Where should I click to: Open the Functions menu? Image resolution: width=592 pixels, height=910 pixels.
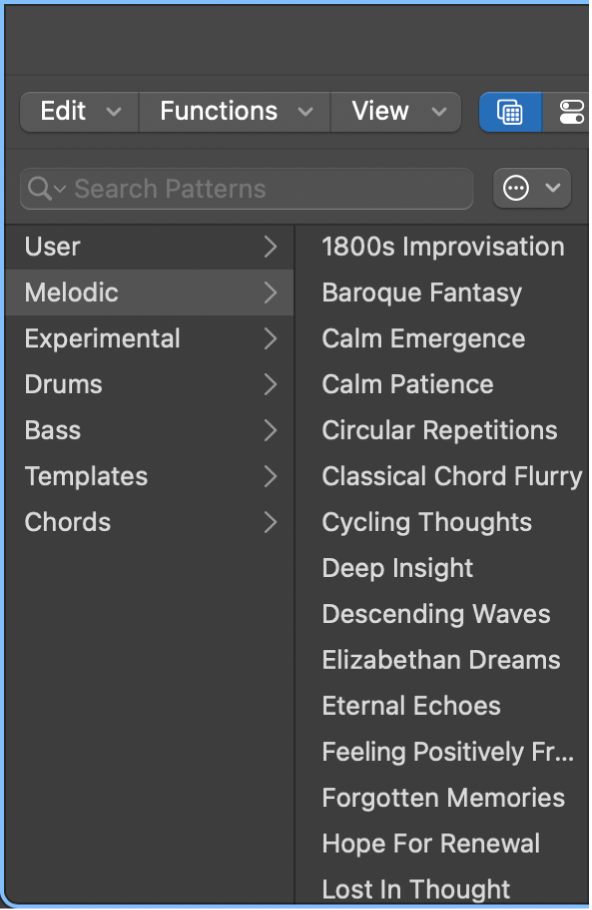pos(218,112)
